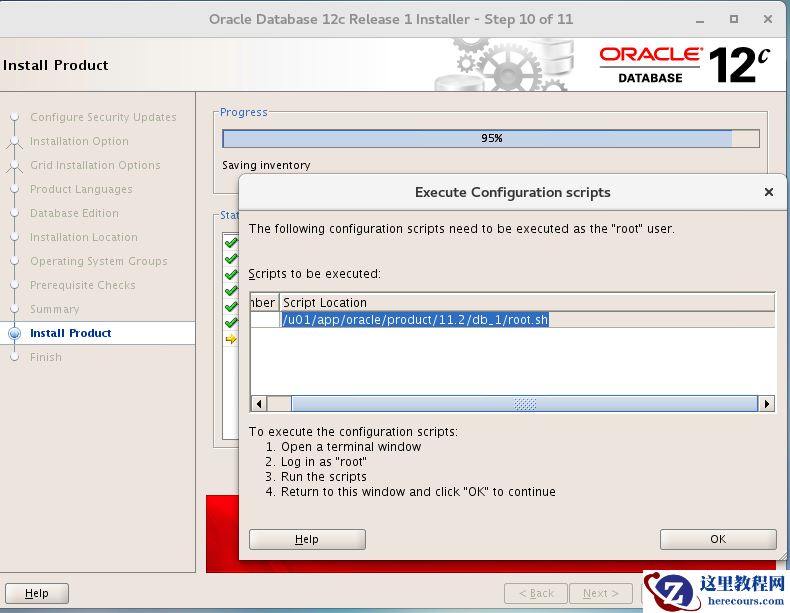Screen dimensions: 790x613
Task: Click the disabled Next button
Action: pyautogui.click(x=601, y=593)
